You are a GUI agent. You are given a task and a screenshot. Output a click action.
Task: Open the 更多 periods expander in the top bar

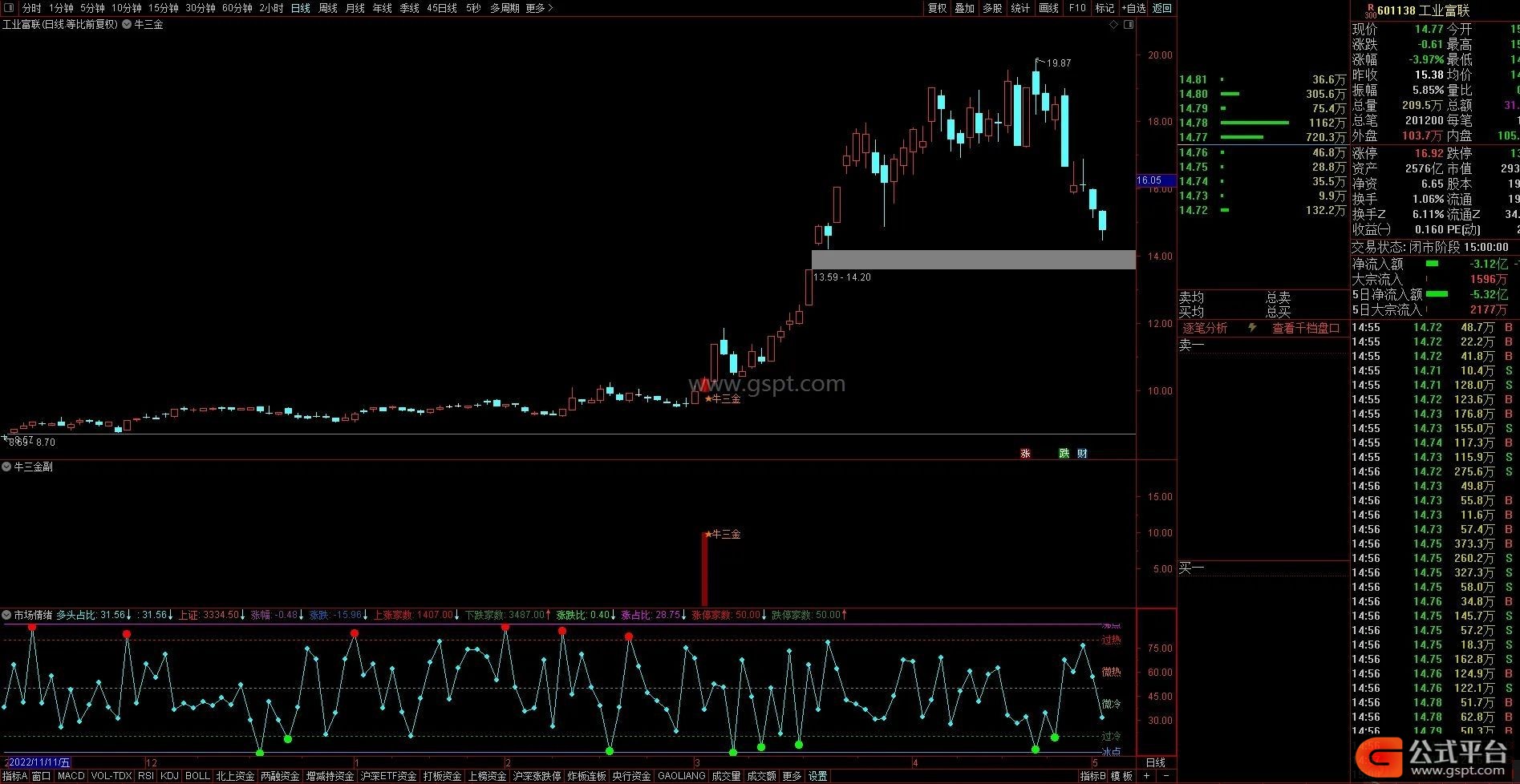click(x=539, y=8)
